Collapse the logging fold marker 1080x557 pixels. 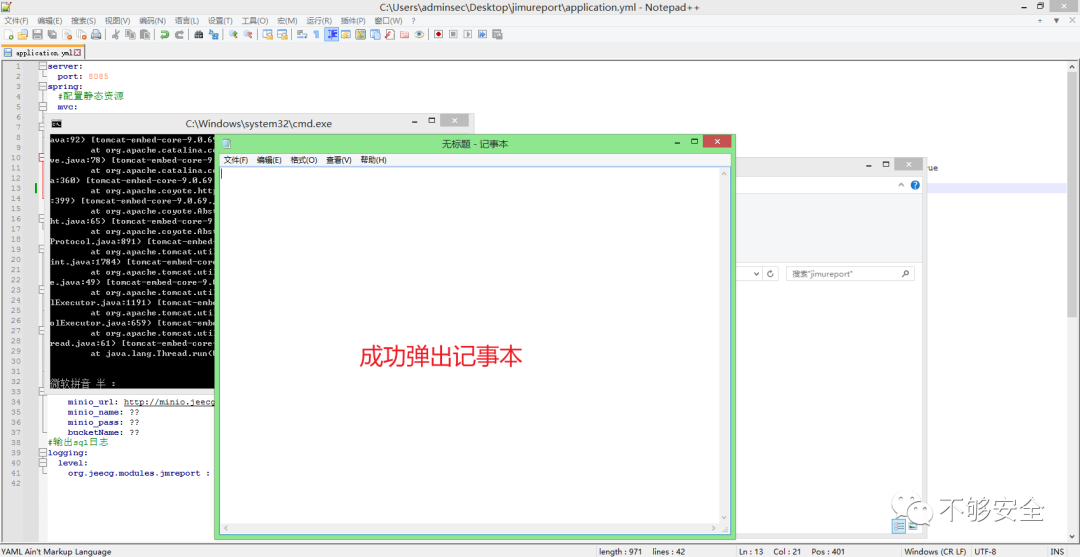[43, 453]
